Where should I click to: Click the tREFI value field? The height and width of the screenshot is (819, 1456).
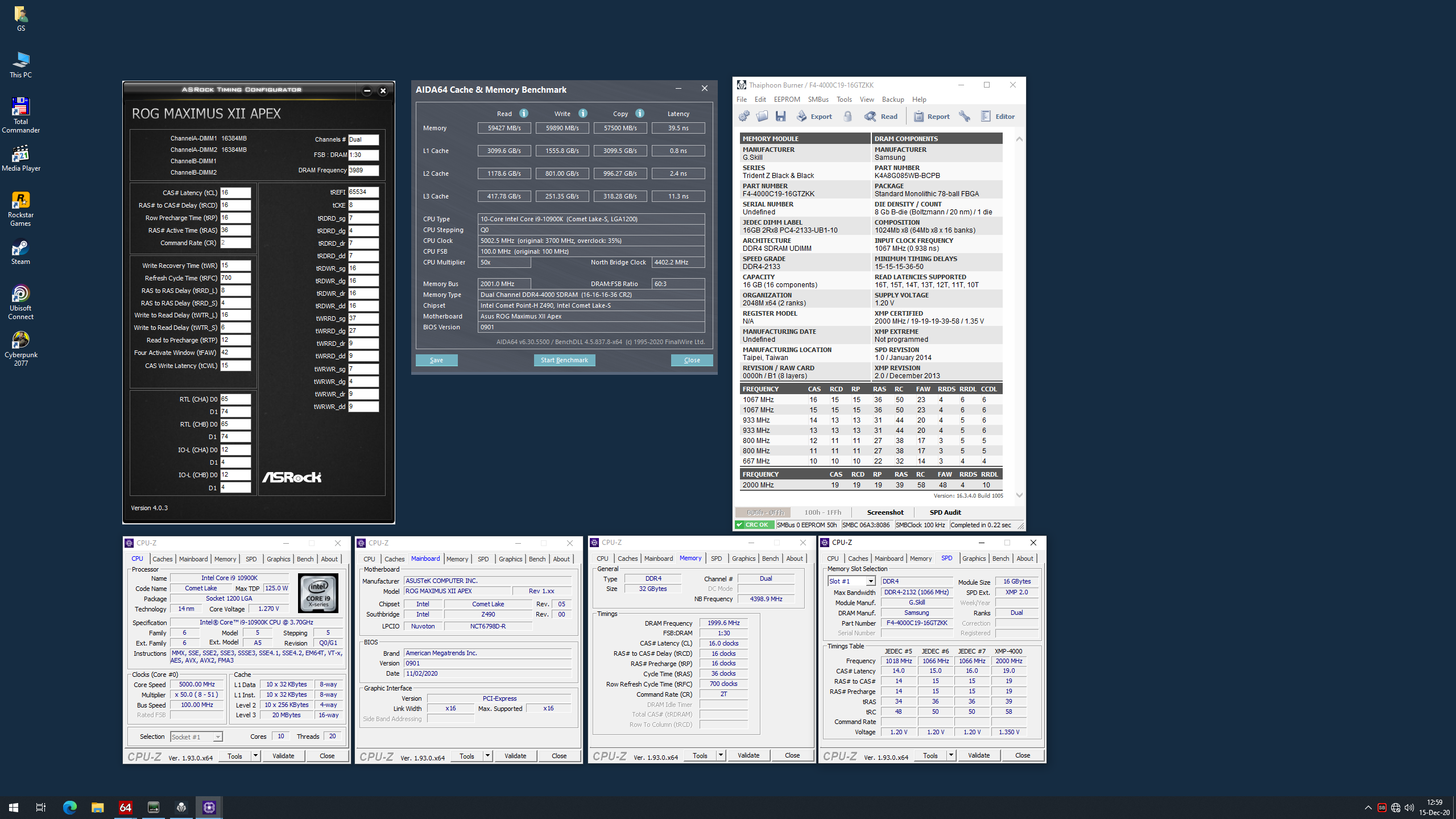pyautogui.click(x=363, y=192)
